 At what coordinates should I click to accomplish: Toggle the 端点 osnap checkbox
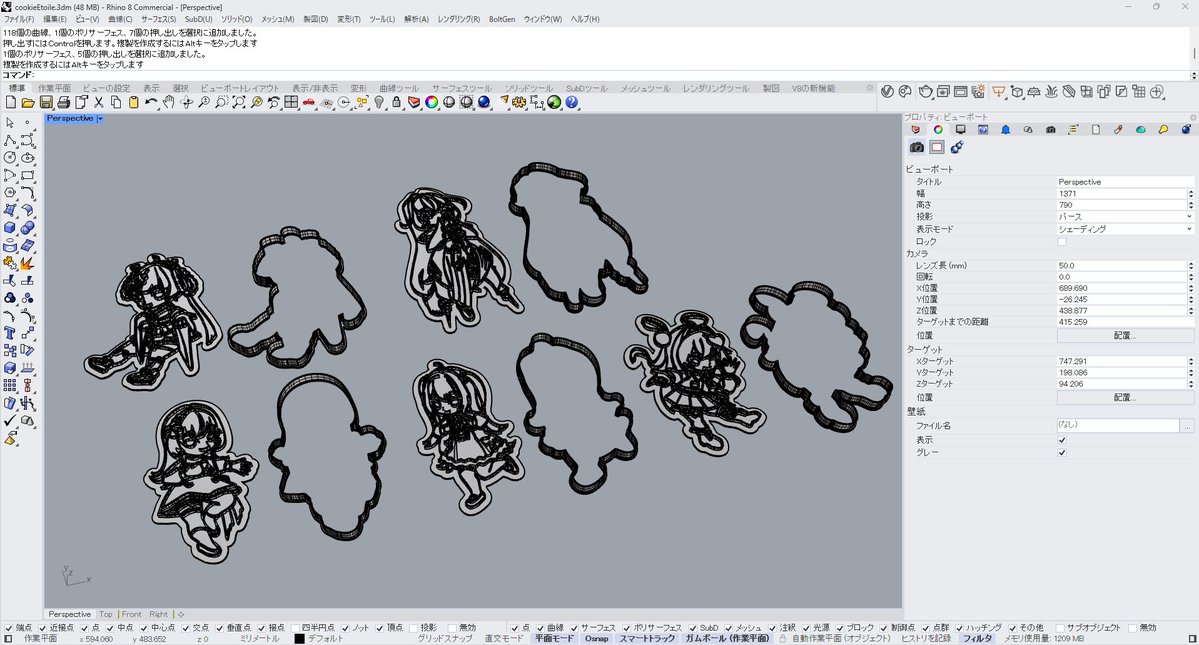(8, 627)
